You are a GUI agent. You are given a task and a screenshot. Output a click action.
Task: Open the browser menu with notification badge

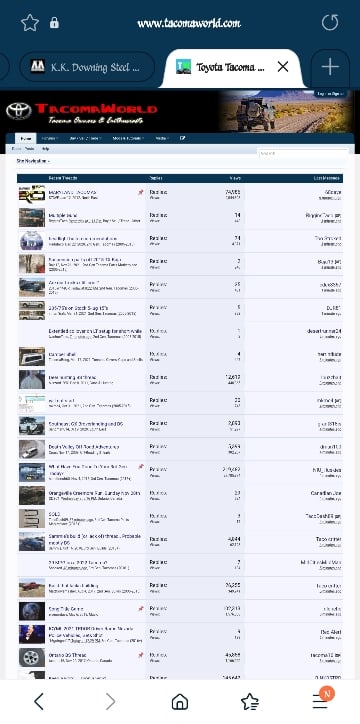322,699
